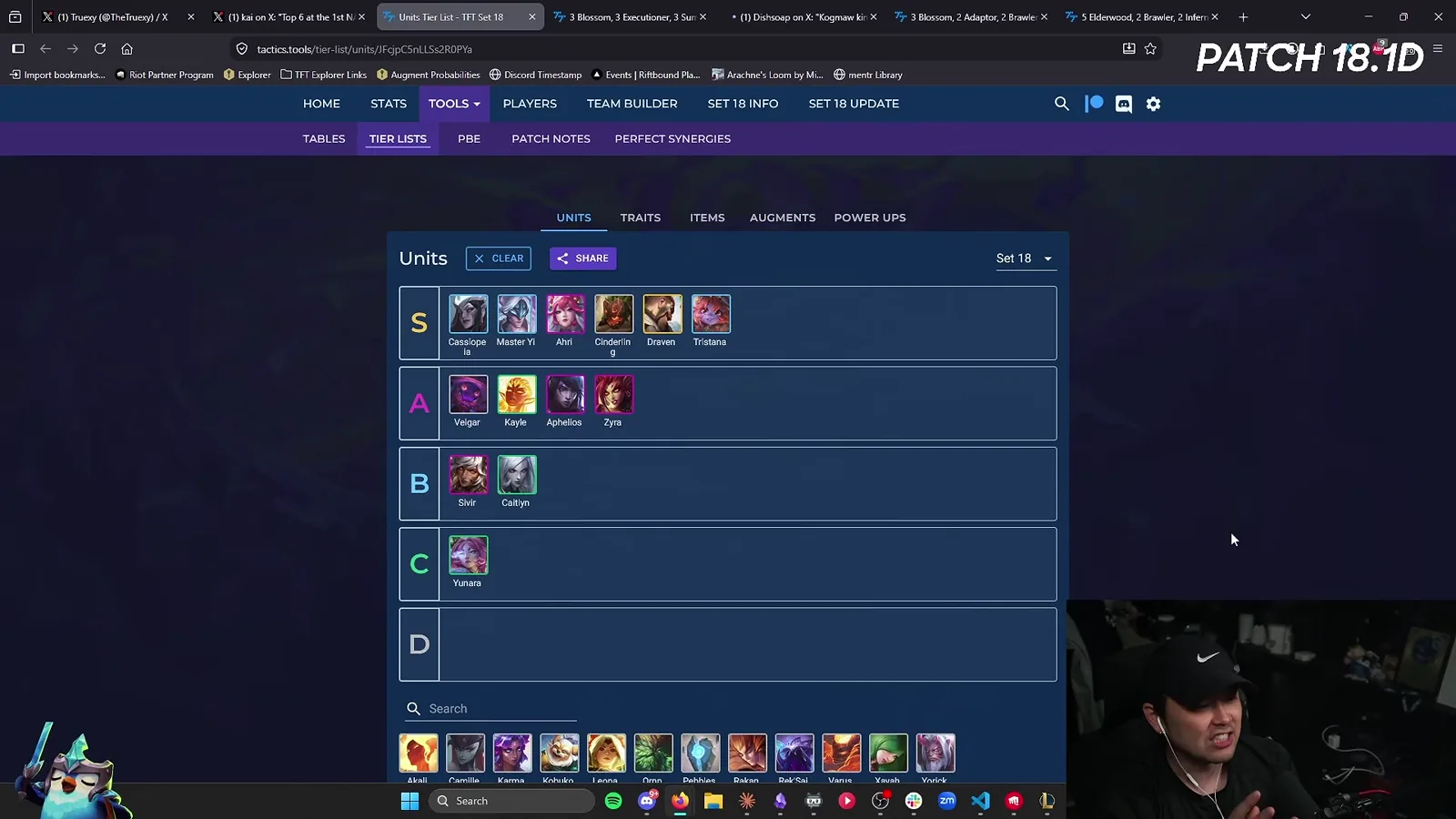Open PERFECT SYNERGIES page
This screenshot has height=819, width=1456.
(x=672, y=138)
